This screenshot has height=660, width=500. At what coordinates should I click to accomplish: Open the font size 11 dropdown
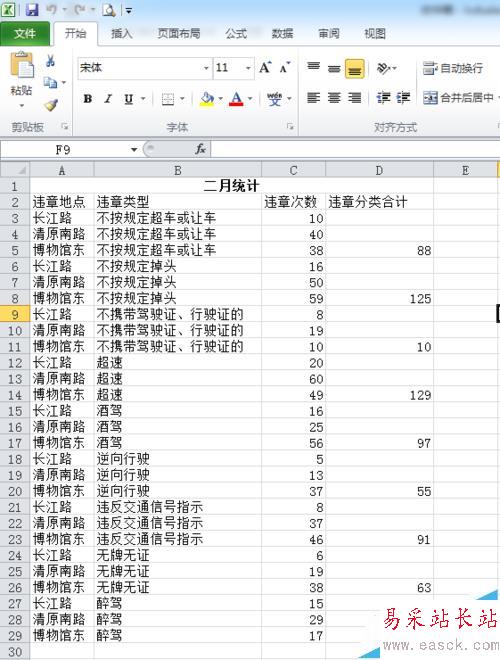click(x=248, y=68)
